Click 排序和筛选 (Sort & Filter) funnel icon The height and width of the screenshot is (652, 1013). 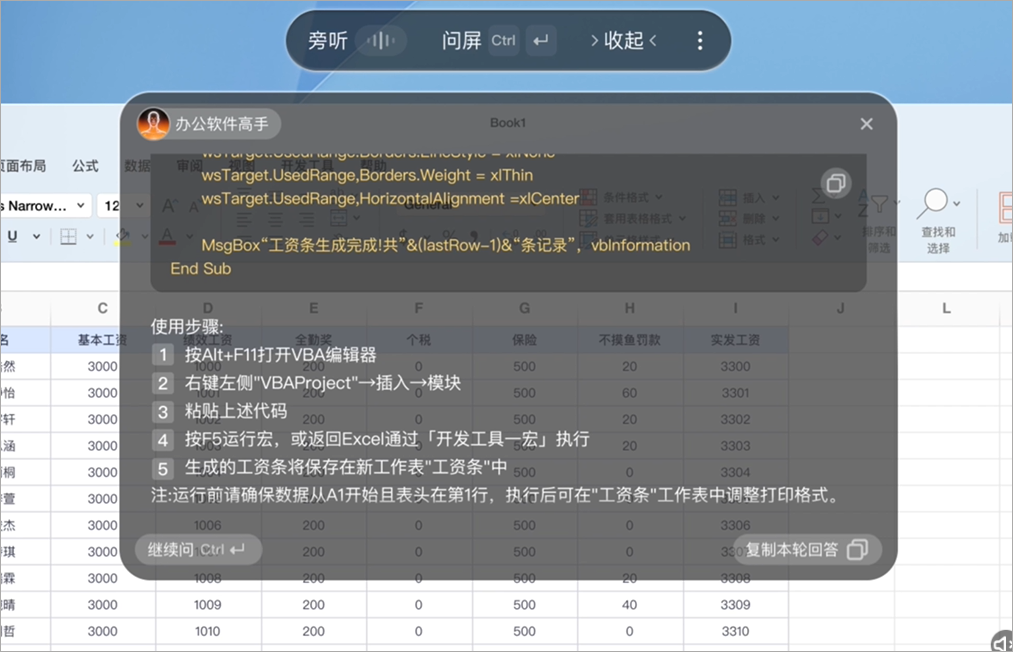tap(879, 205)
